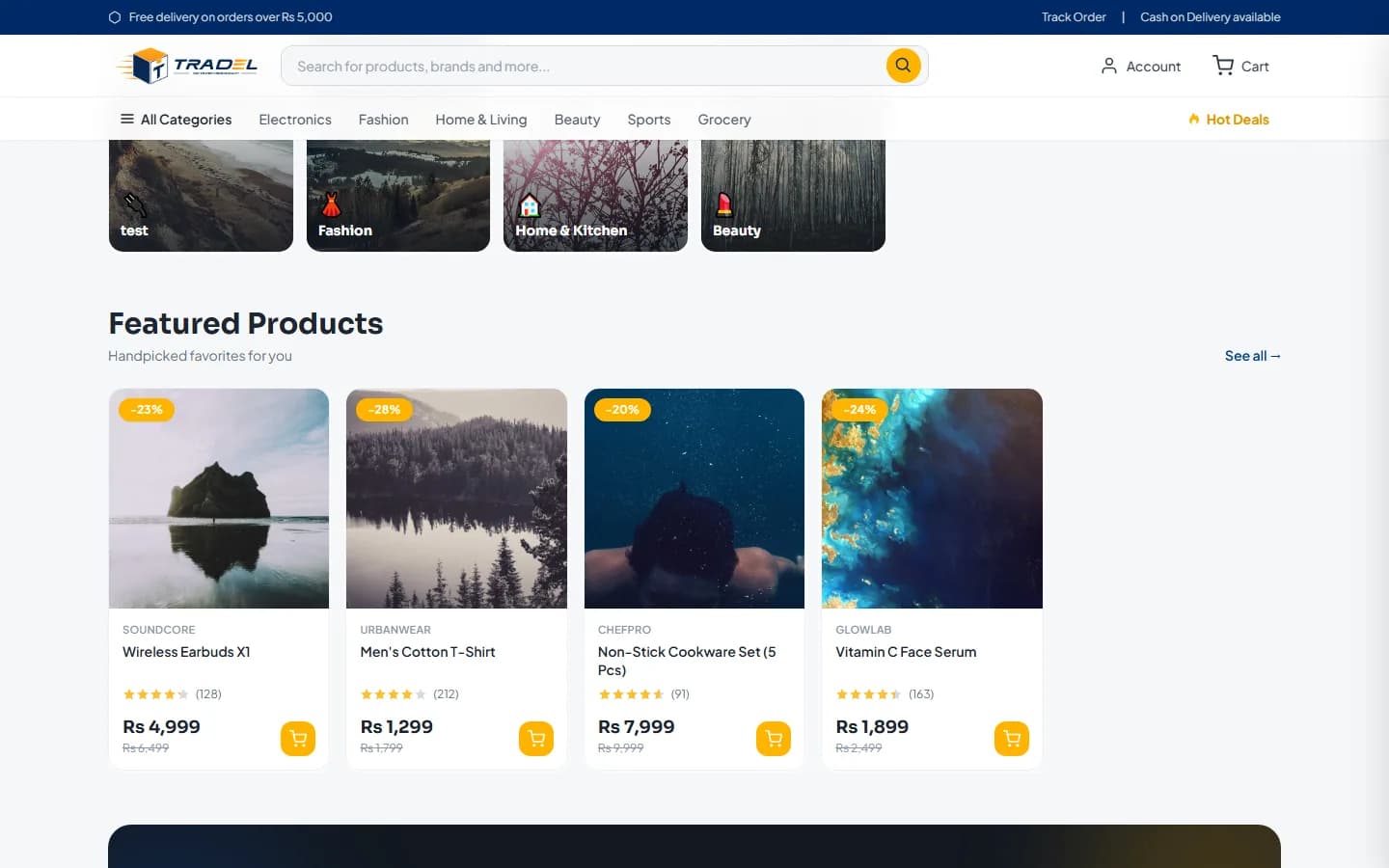Viewport: 1389px width, 868px height.
Task: Open the shopping Cart icon
Action: click(1223, 66)
